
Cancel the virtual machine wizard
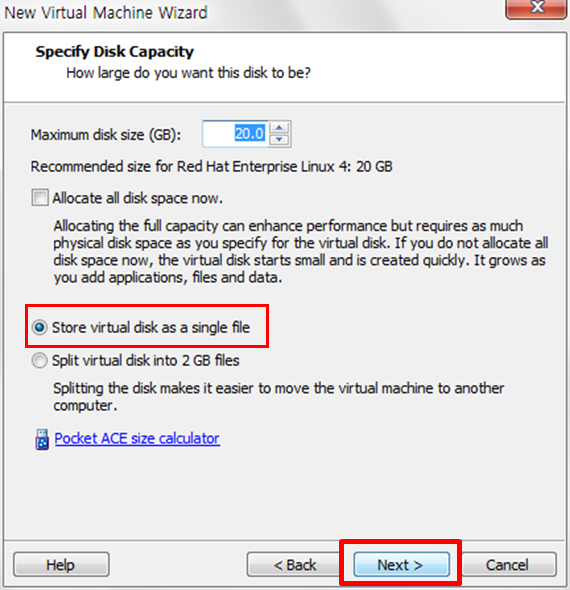point(508,564)
